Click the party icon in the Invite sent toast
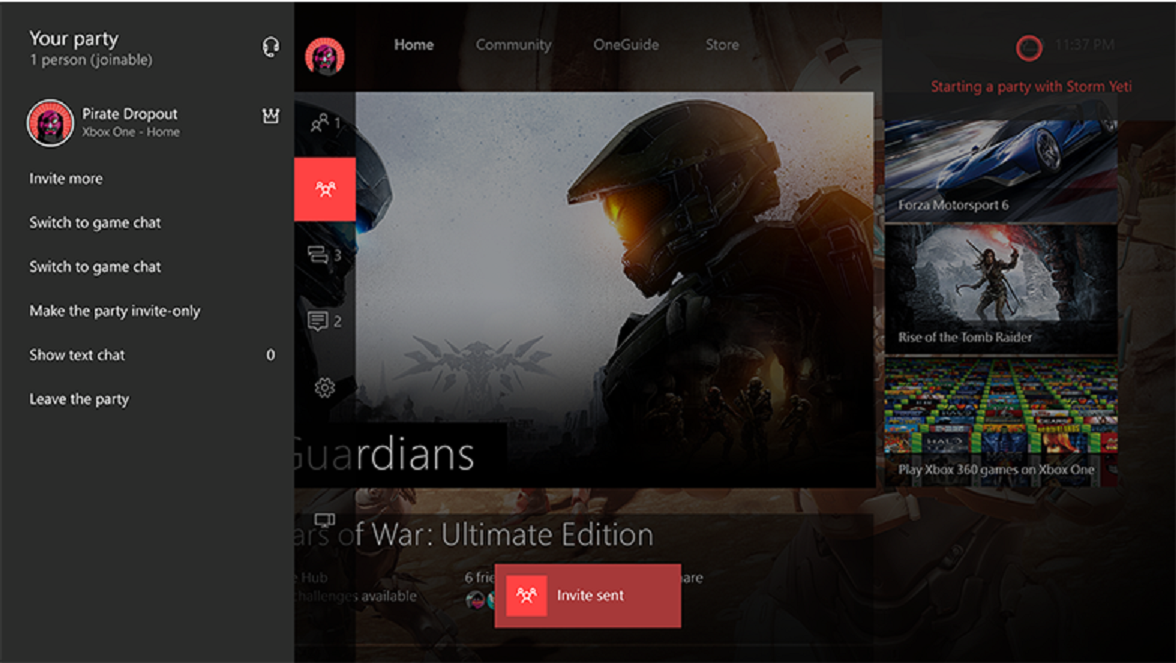The width and height of the screenshot is (1176, 663). [x=526, y=596]
